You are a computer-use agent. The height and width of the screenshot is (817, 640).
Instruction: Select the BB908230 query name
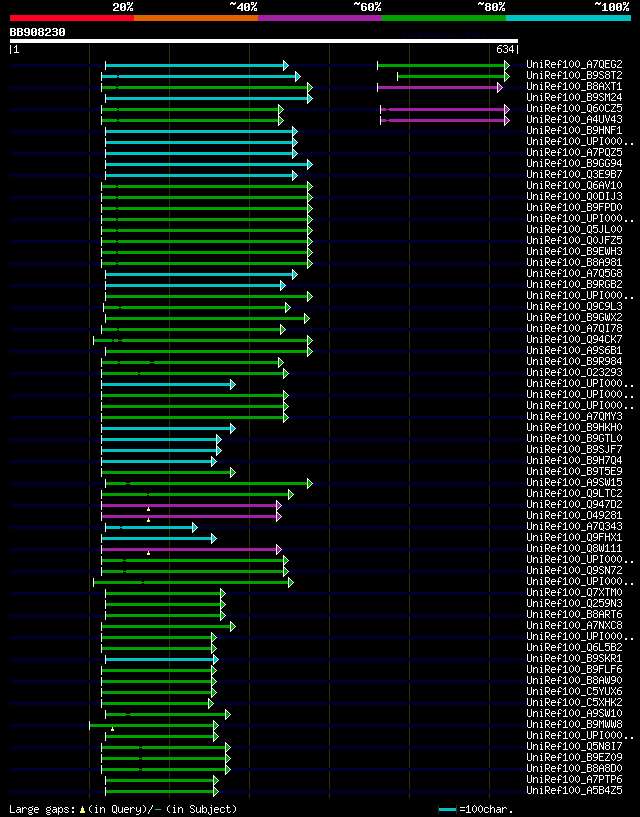coord(38,32)
